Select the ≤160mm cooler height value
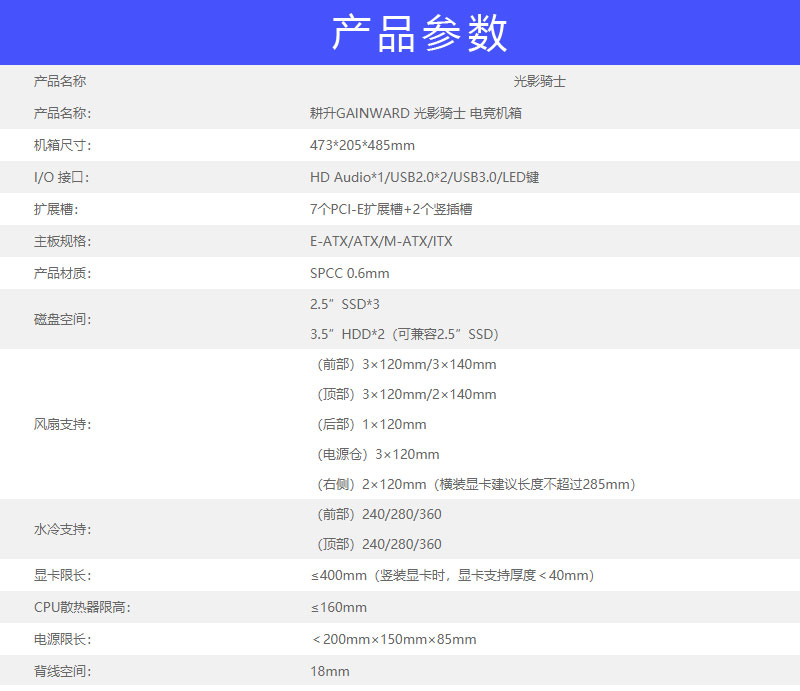Viewport: 800px width, 691px height. point(339,608)
